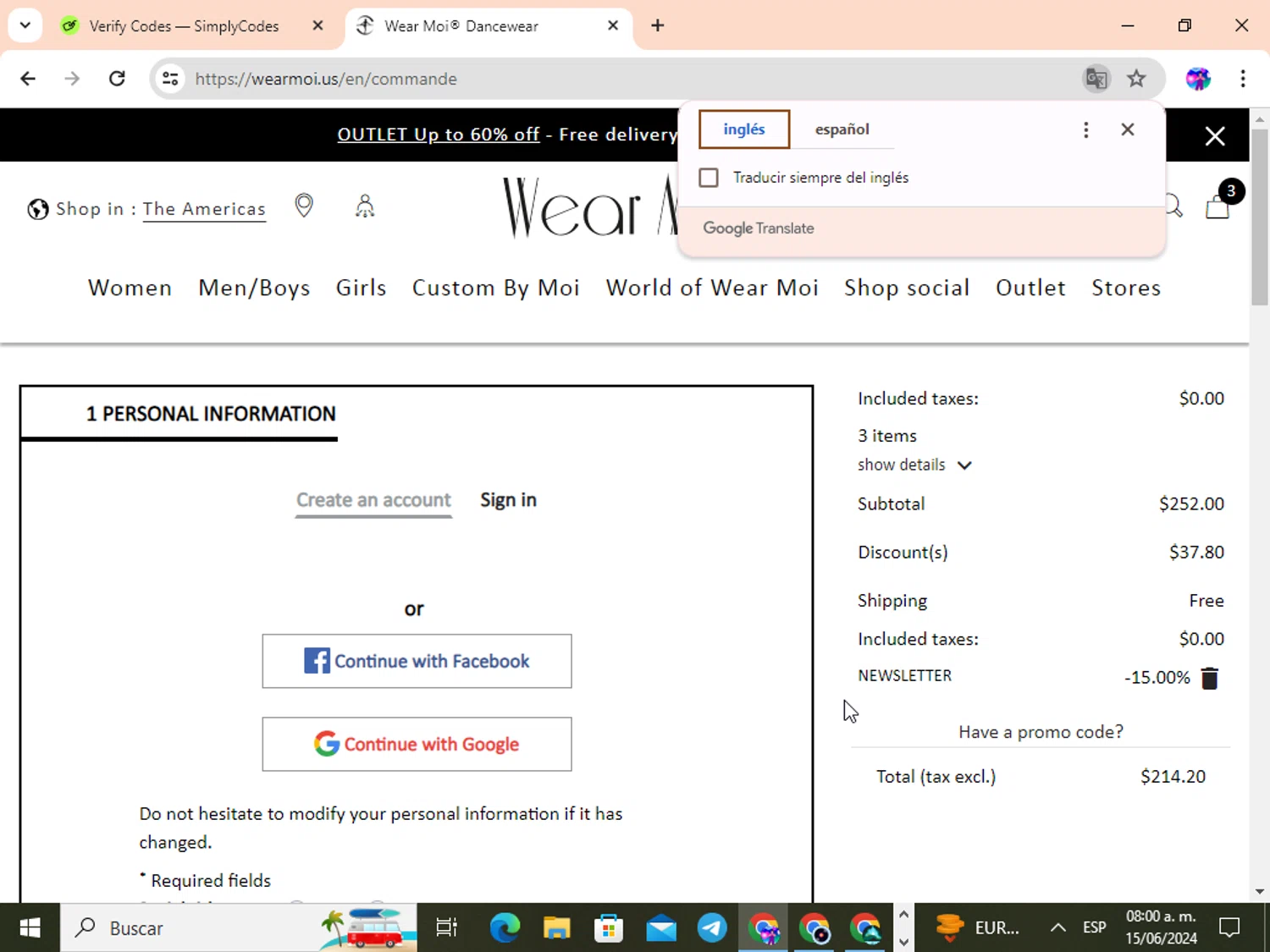Image resolution: width=1270 pixels, height=952 pixels.
Task: Click the ESP language indicator
Action: (1094, 928)
